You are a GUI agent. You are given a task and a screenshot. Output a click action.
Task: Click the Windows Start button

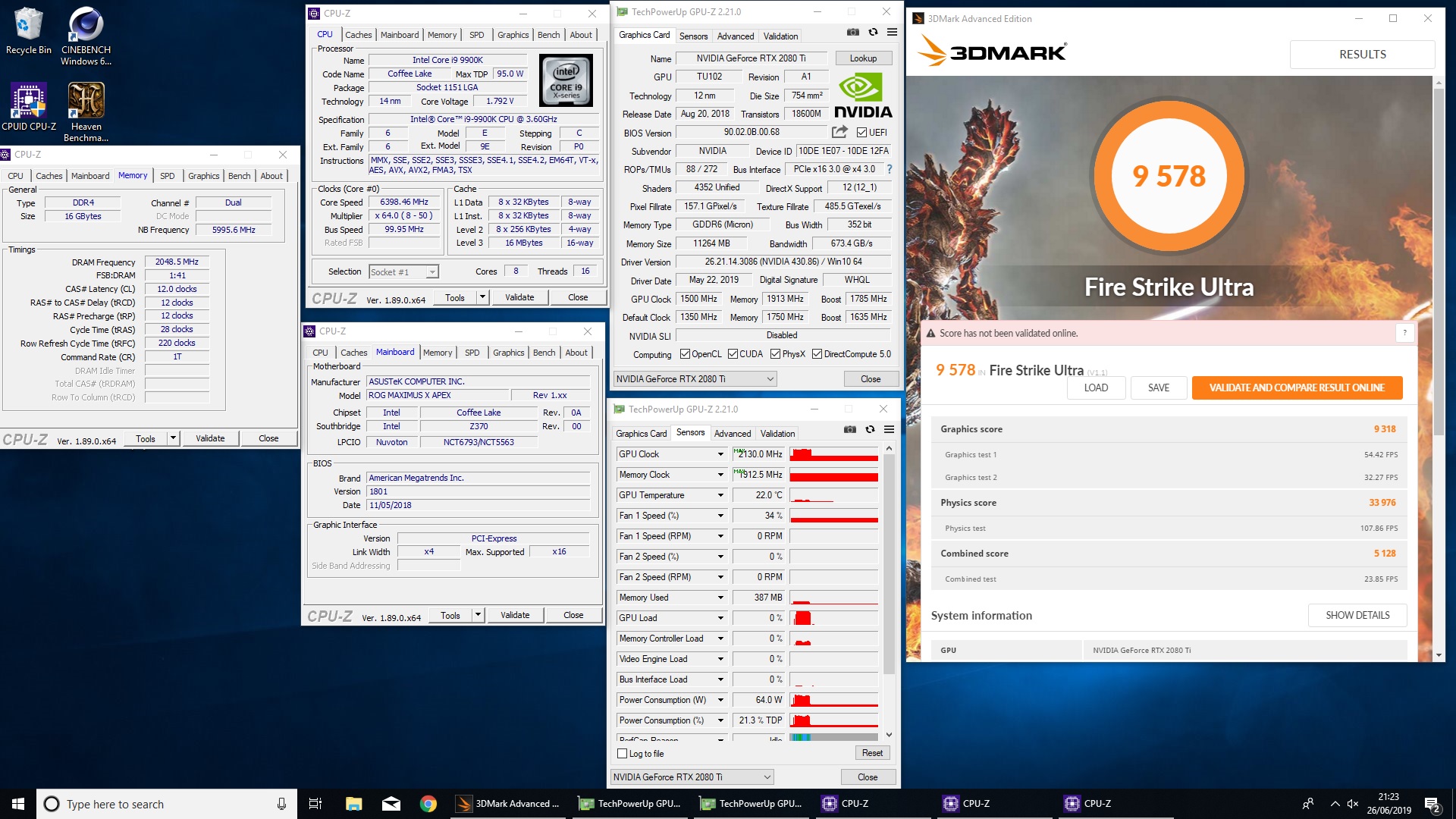click(x=18, y=804)
